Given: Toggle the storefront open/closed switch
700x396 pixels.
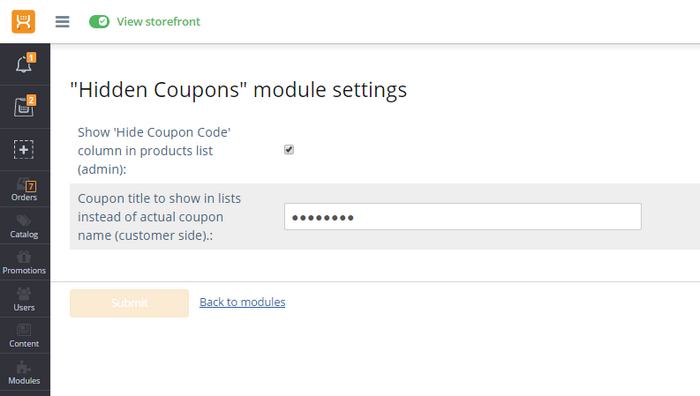Looking at the screenshot, I should pyautogui.click(x=99, y=21).
